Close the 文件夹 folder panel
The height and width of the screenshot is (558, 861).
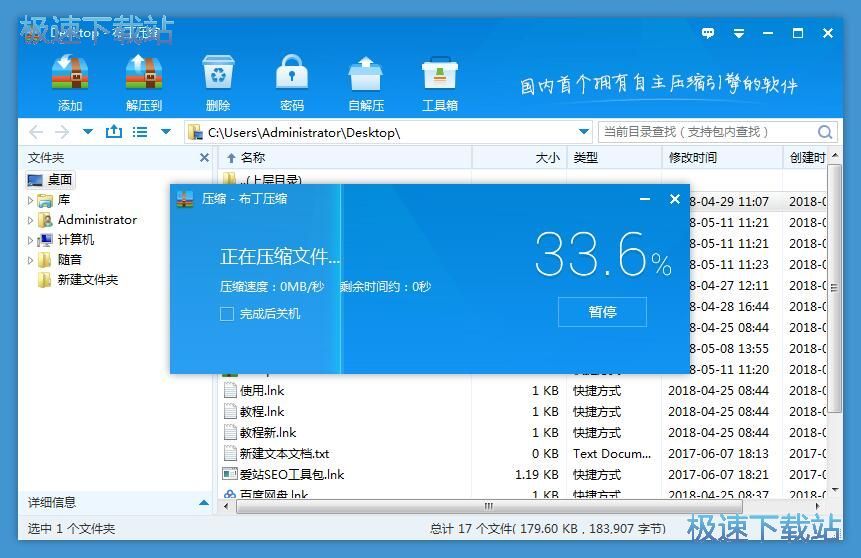204,158
